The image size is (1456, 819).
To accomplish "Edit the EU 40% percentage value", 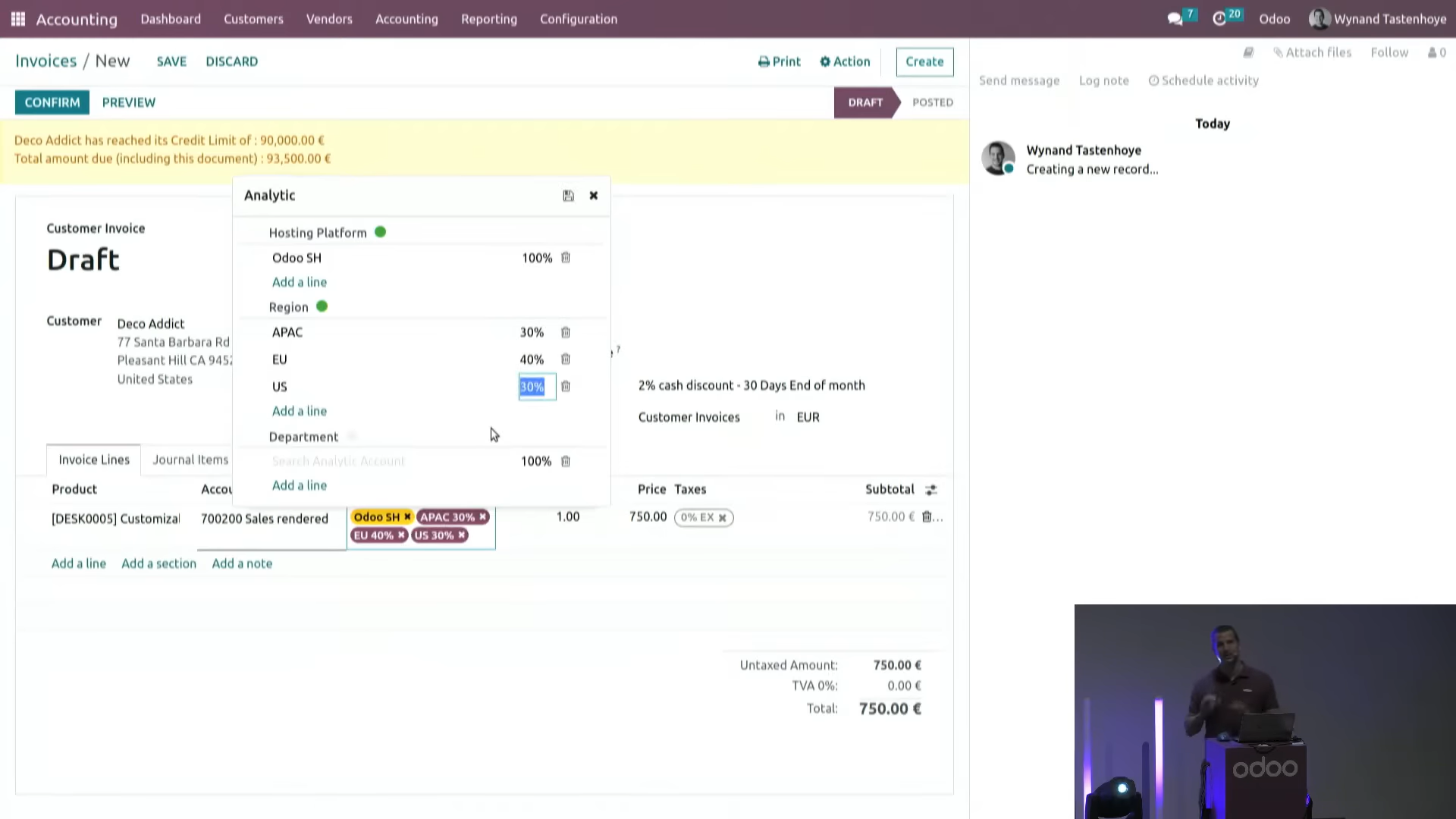I will pyautogui.click(x=532, y=359).
